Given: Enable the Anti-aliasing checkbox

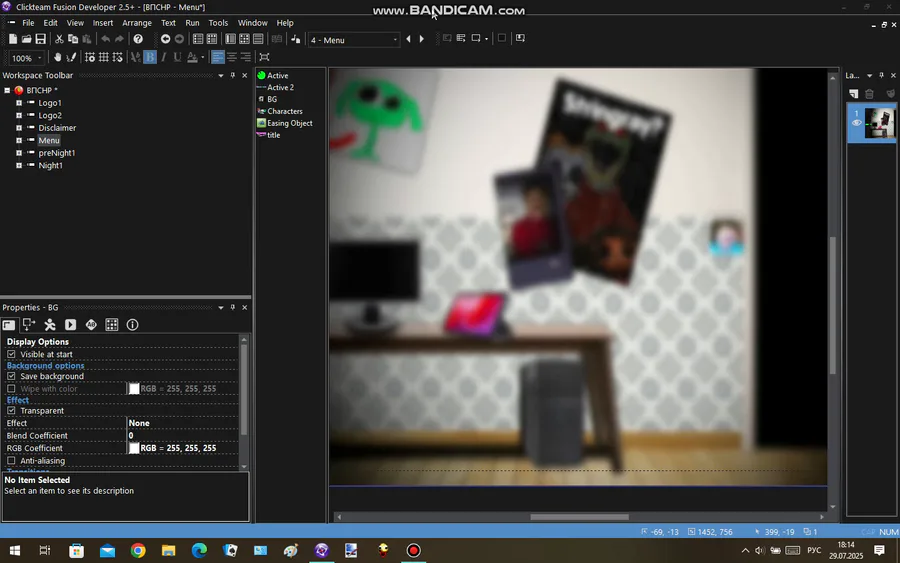Looking at the screenshot, I should pos(11,460).
